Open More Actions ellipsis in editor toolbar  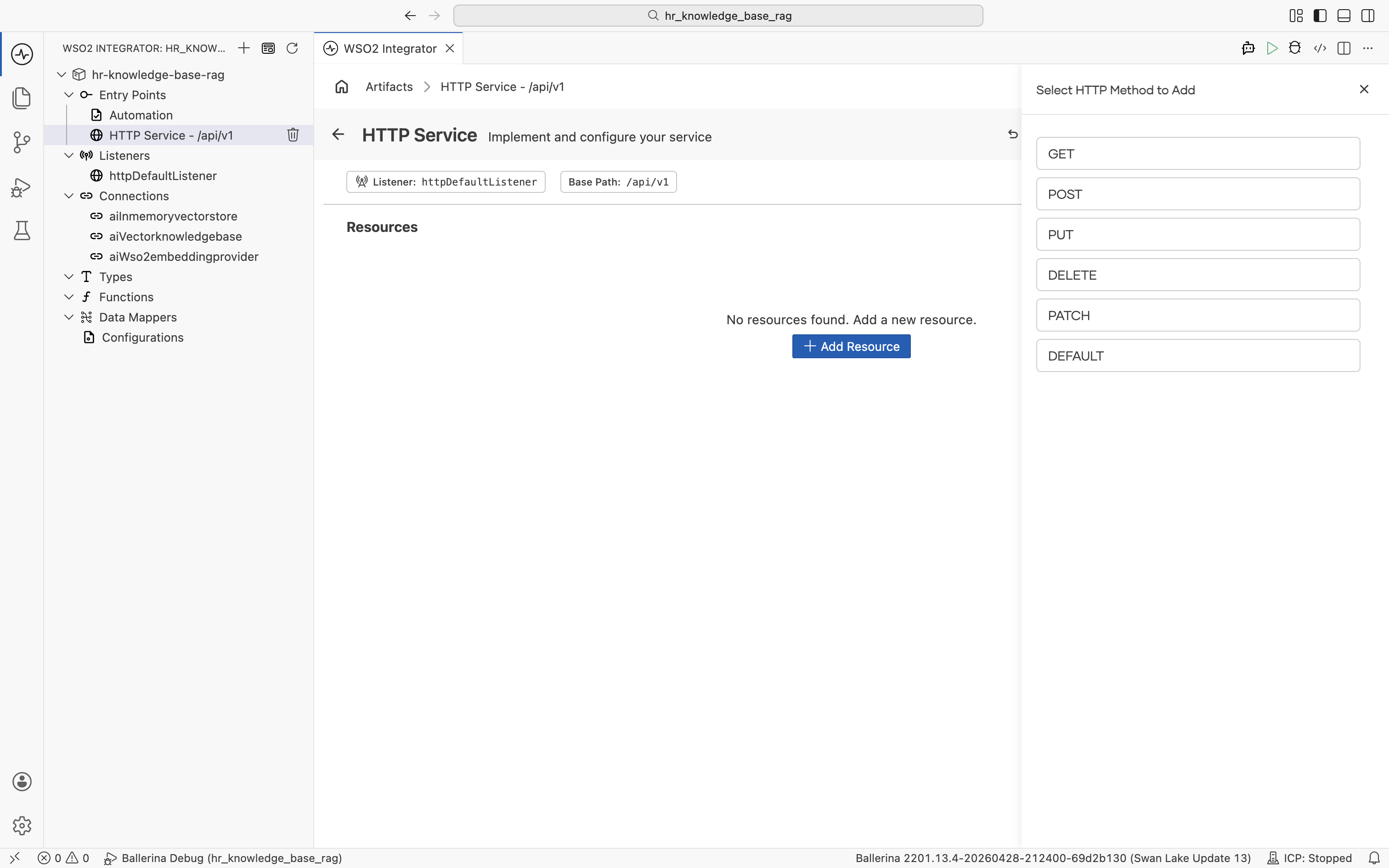click(x=1368, y=48)
